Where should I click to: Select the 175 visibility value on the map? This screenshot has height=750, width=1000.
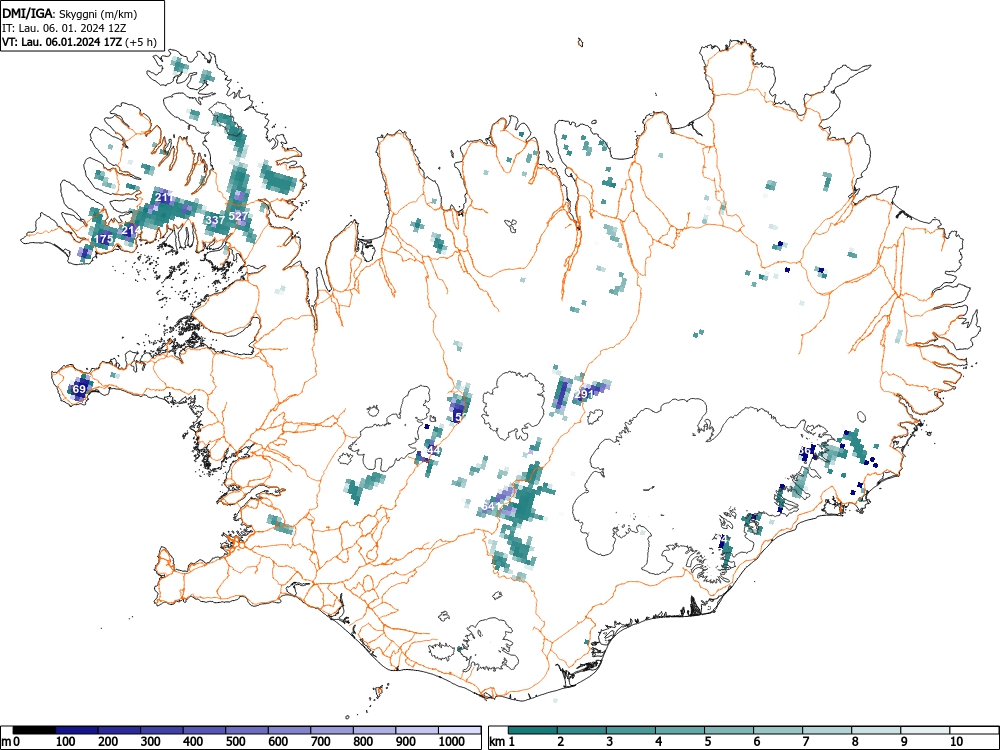pyautogui.click(x=103, y=239)
